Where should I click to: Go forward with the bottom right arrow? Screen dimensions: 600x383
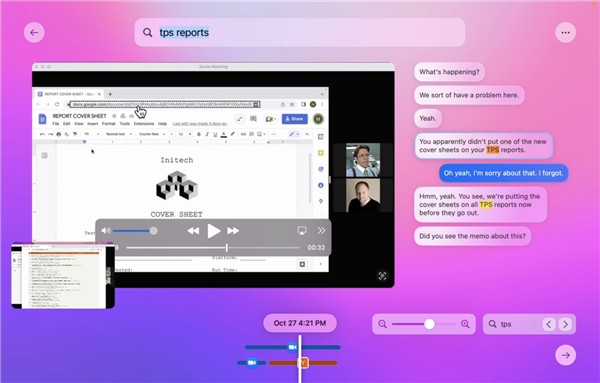[565, 355]
